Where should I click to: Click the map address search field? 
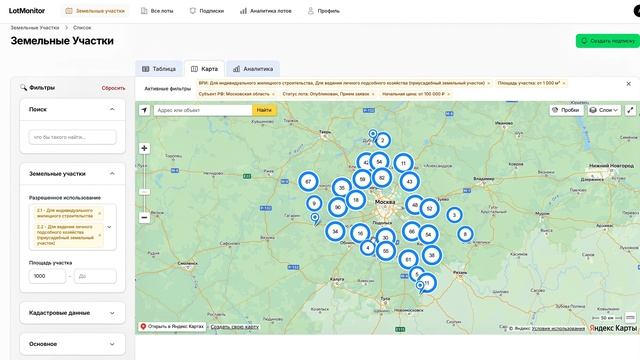pyautogui.click(x=203, y=110)
